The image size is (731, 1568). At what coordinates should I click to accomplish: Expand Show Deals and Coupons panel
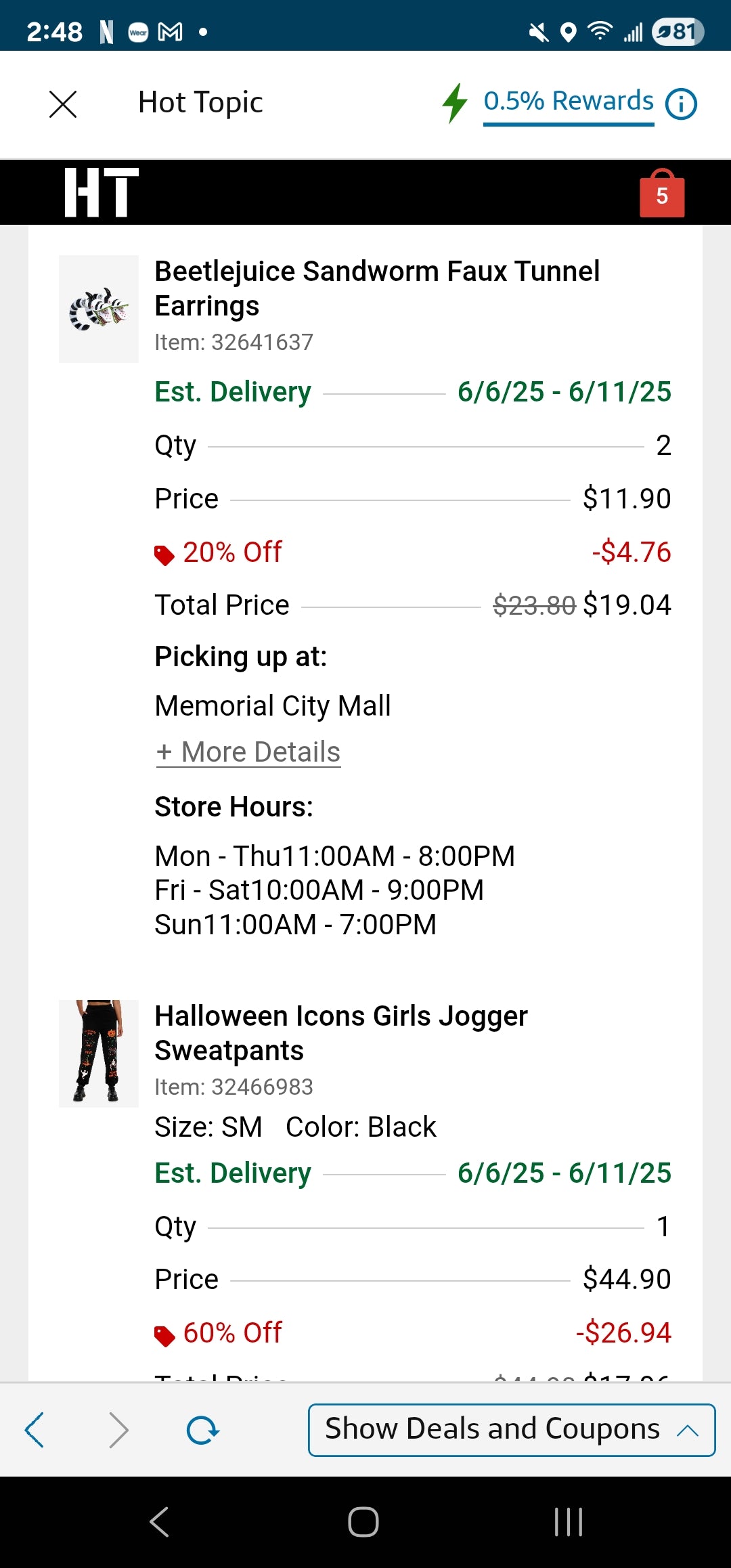click(x=492, y=1429)
